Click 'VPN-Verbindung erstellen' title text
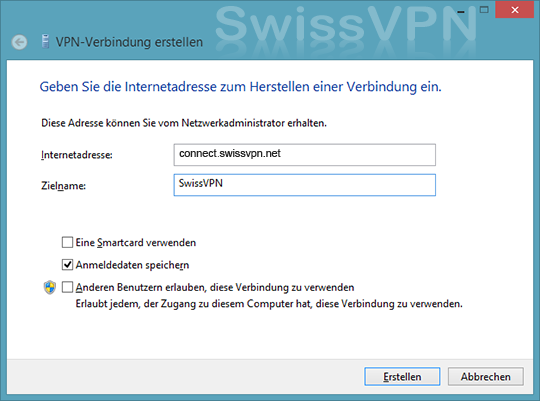 (129, 42)
